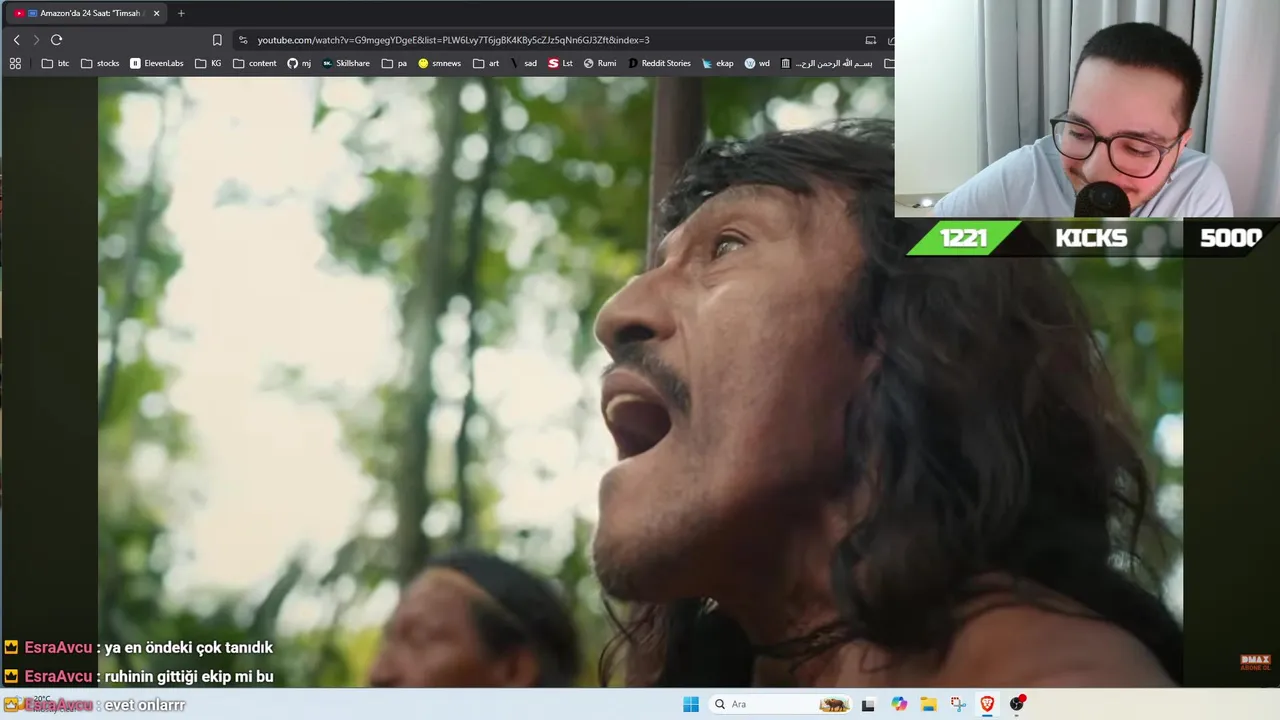The width and height of the screenshot is (1280, 720).
Task: Open OBS Studio from the taskbar
Action: click(1017, 704)
